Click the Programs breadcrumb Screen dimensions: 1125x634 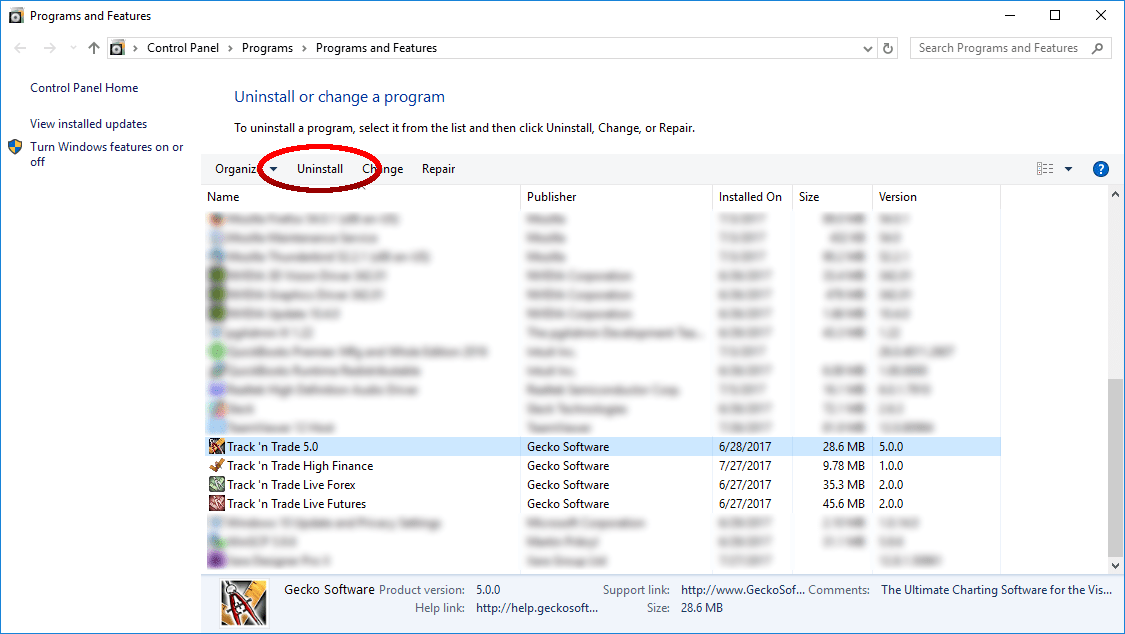coord(267,48)
